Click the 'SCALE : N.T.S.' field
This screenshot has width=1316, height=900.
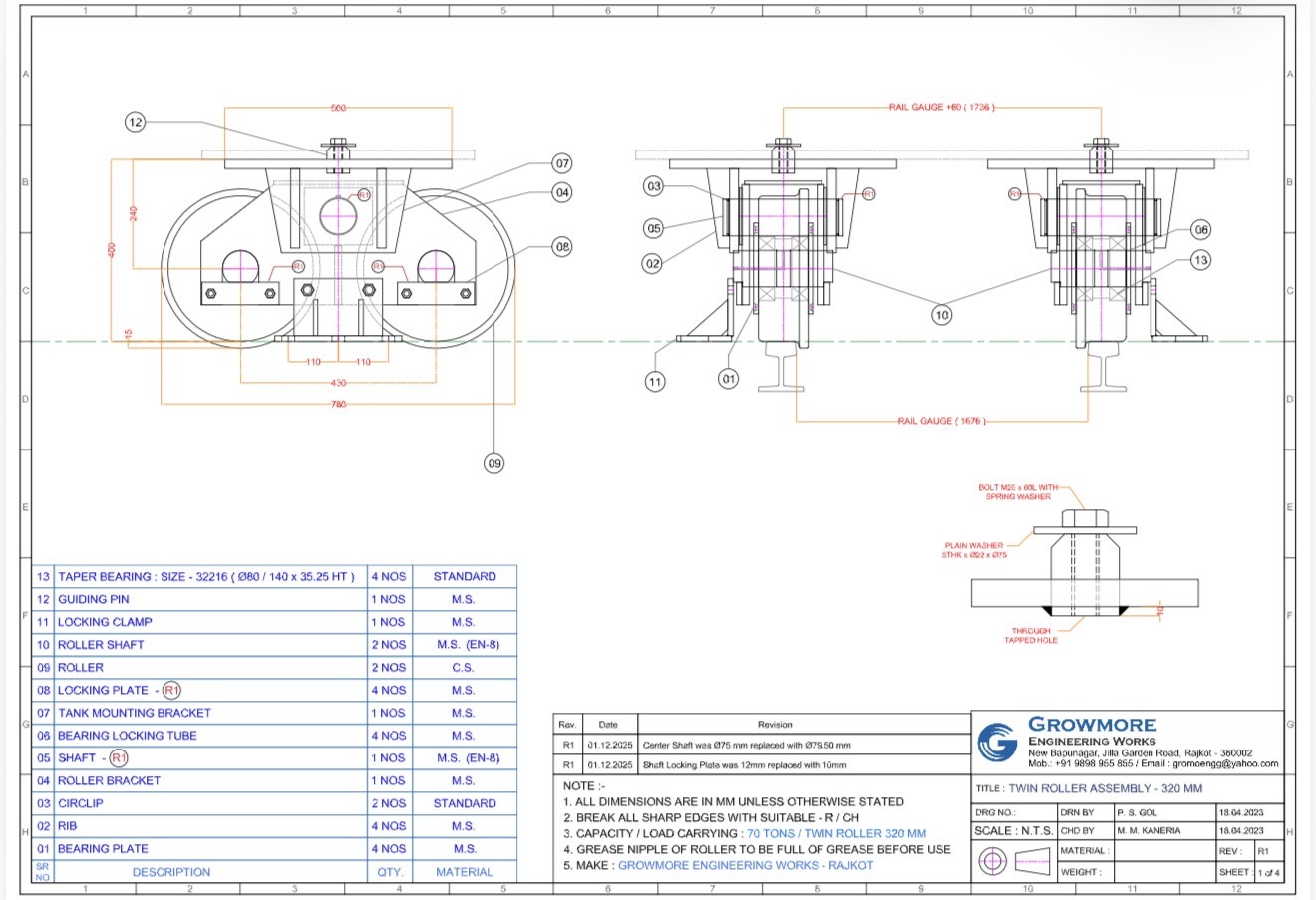[x=1012, y=830]
